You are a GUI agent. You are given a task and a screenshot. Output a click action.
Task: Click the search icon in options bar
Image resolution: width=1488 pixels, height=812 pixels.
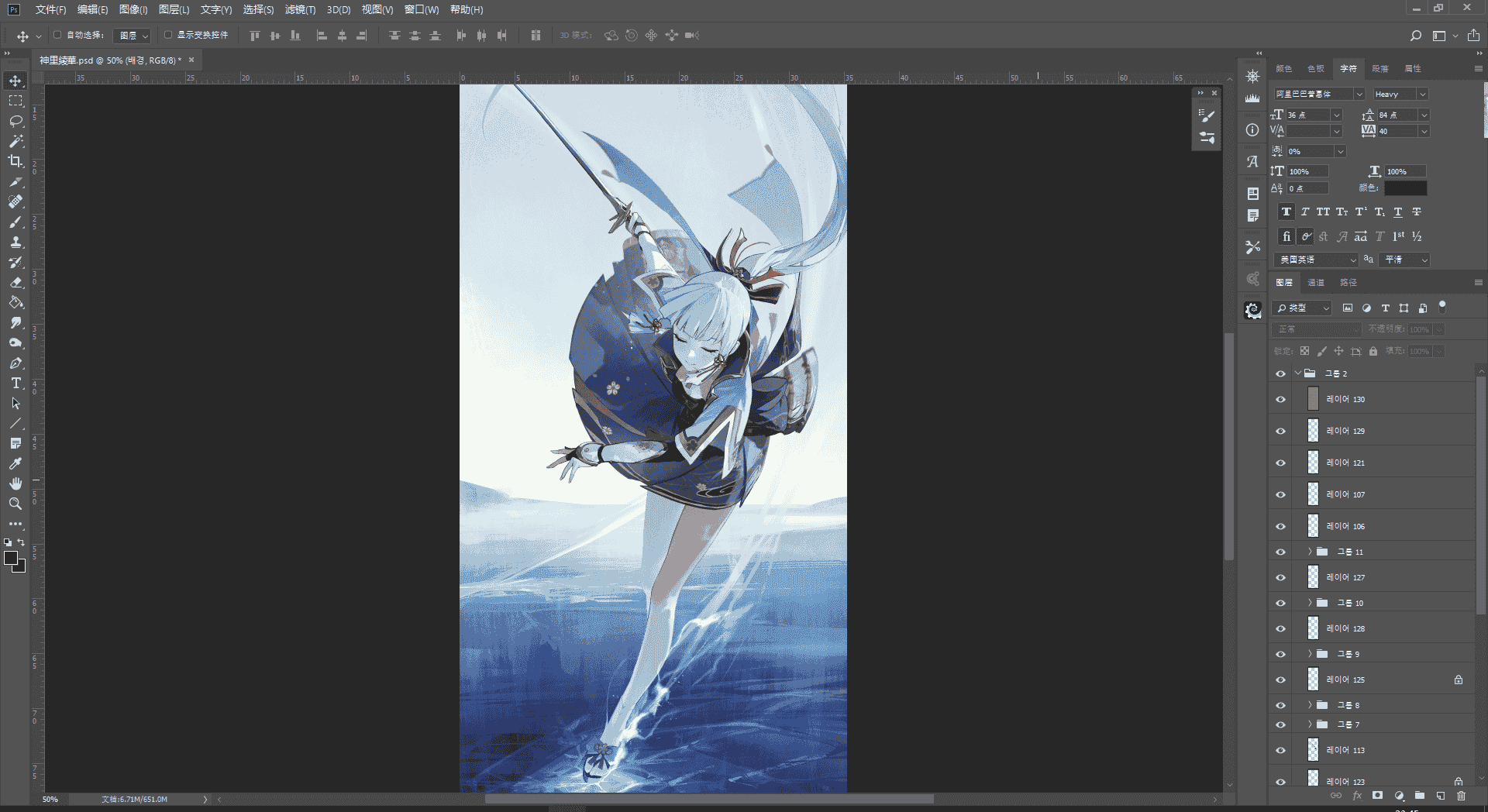1415,36
